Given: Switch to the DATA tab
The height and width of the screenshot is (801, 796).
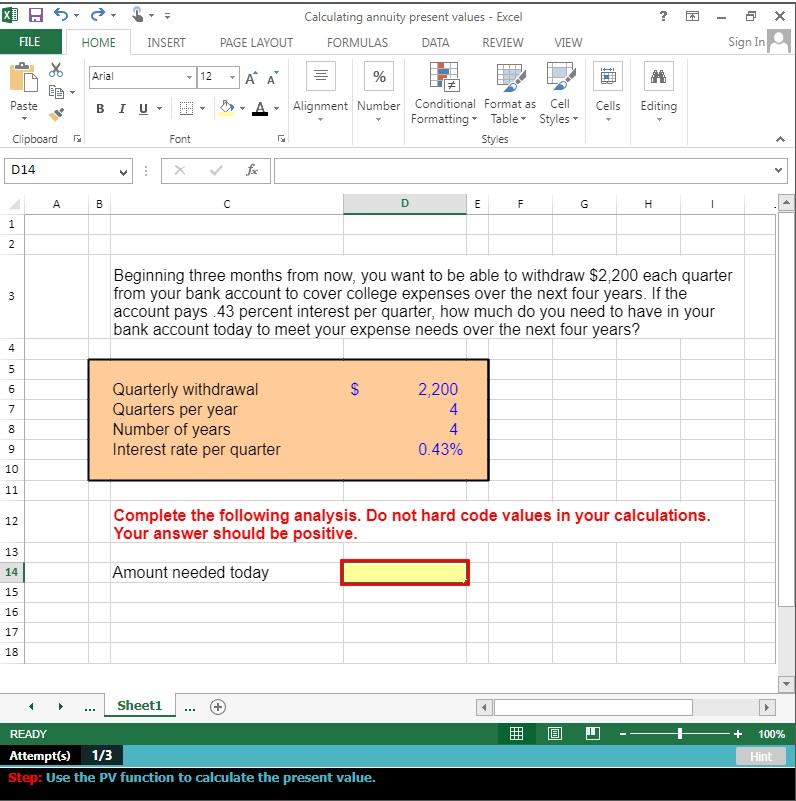Looking at the screenshot, I should click(x=435, y=42).
